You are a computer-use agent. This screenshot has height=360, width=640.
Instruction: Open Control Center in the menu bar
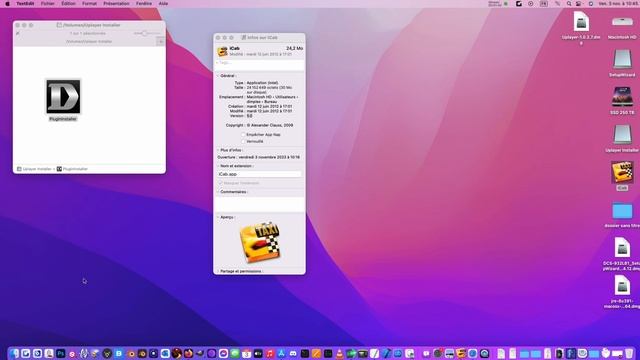[579, 4]
